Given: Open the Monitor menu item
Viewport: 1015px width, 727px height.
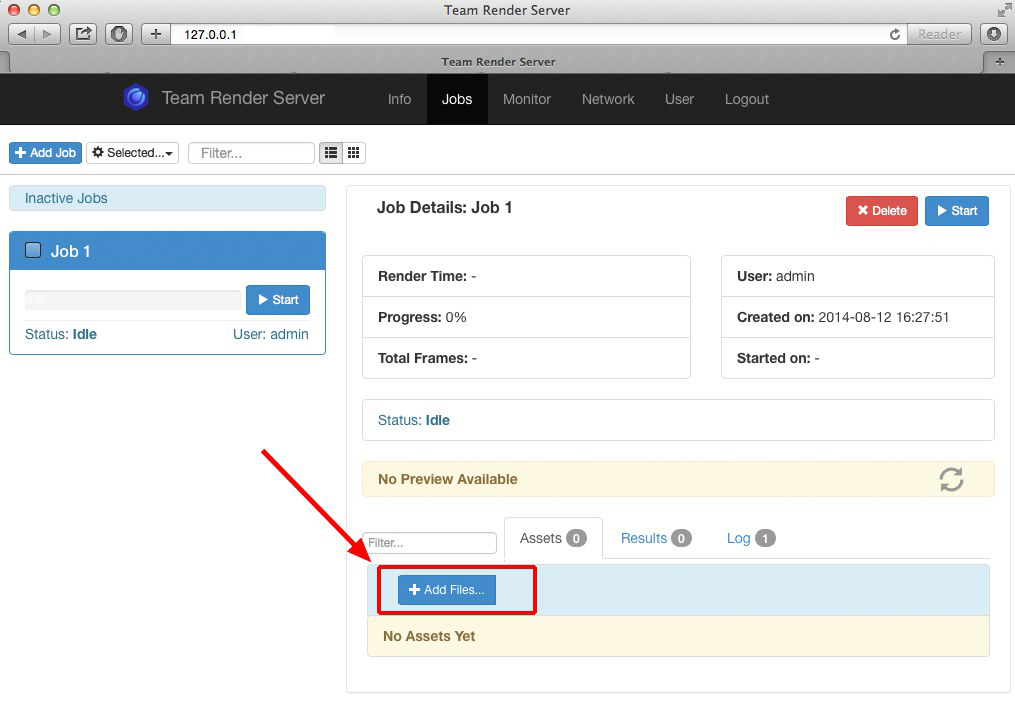Looking at the screenshot, I should 526,99.
